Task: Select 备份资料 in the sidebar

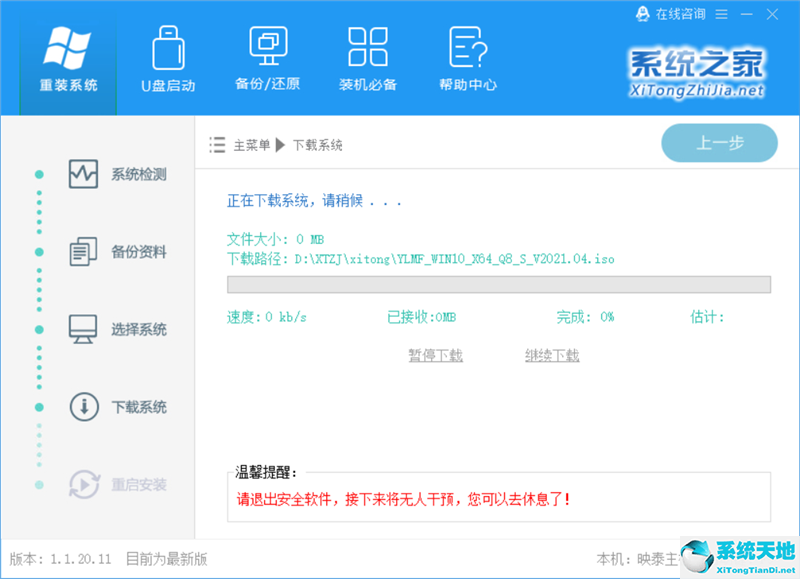Action: click(x=120, y=251)
